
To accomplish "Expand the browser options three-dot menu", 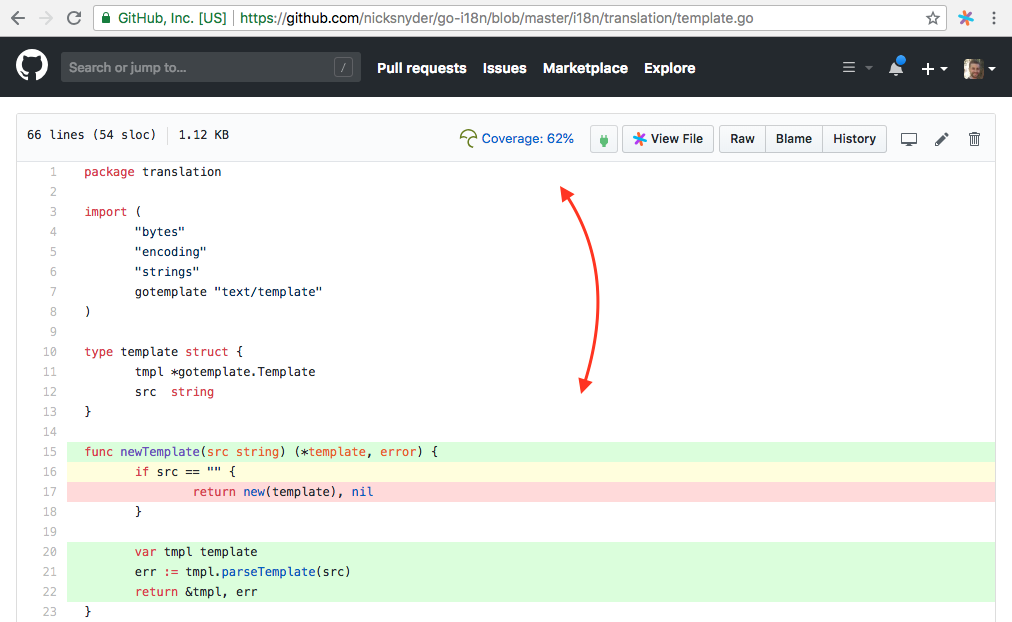I will tap(995, 17).
